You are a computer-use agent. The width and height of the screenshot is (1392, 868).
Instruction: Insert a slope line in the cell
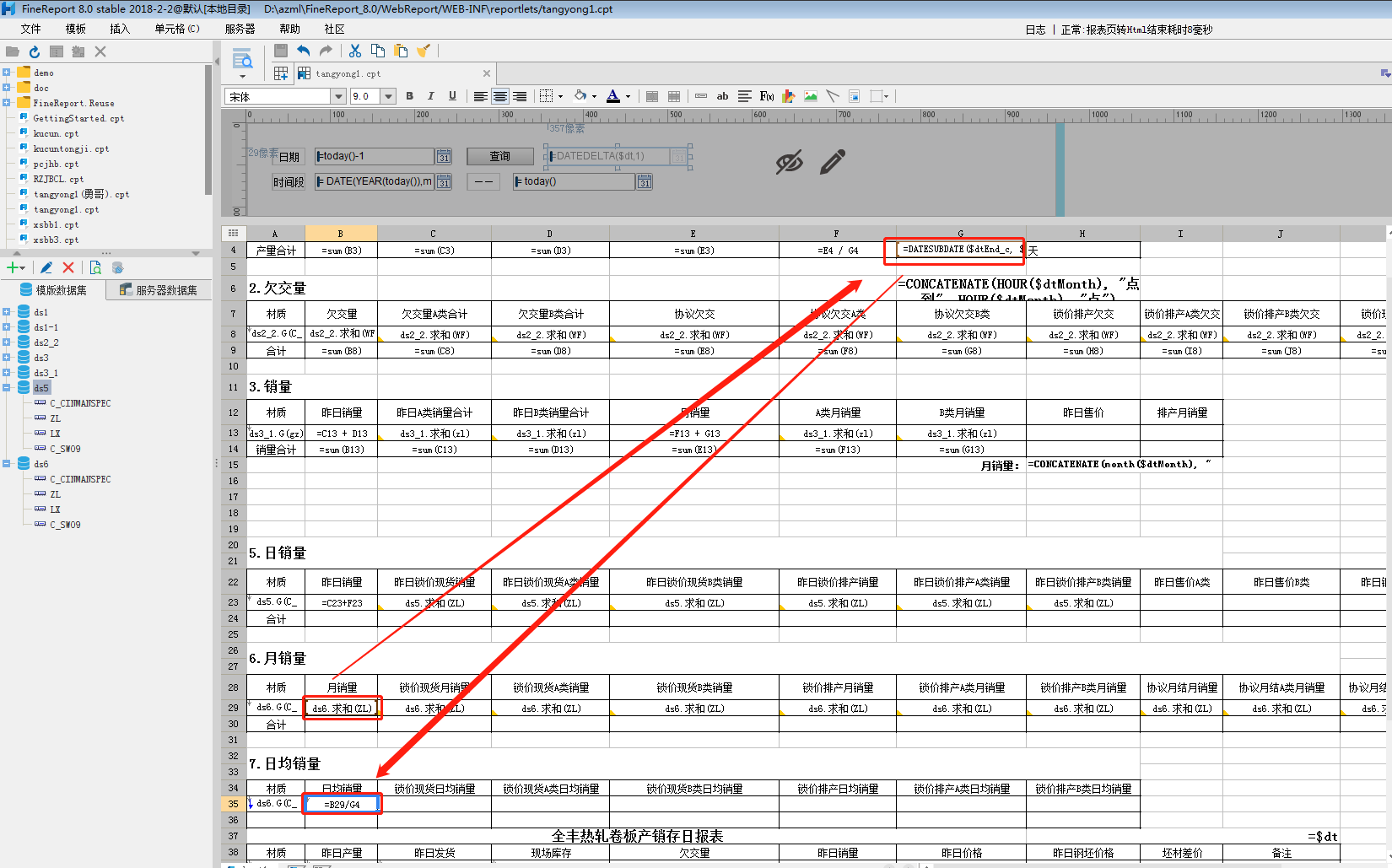tap(833, 96)
